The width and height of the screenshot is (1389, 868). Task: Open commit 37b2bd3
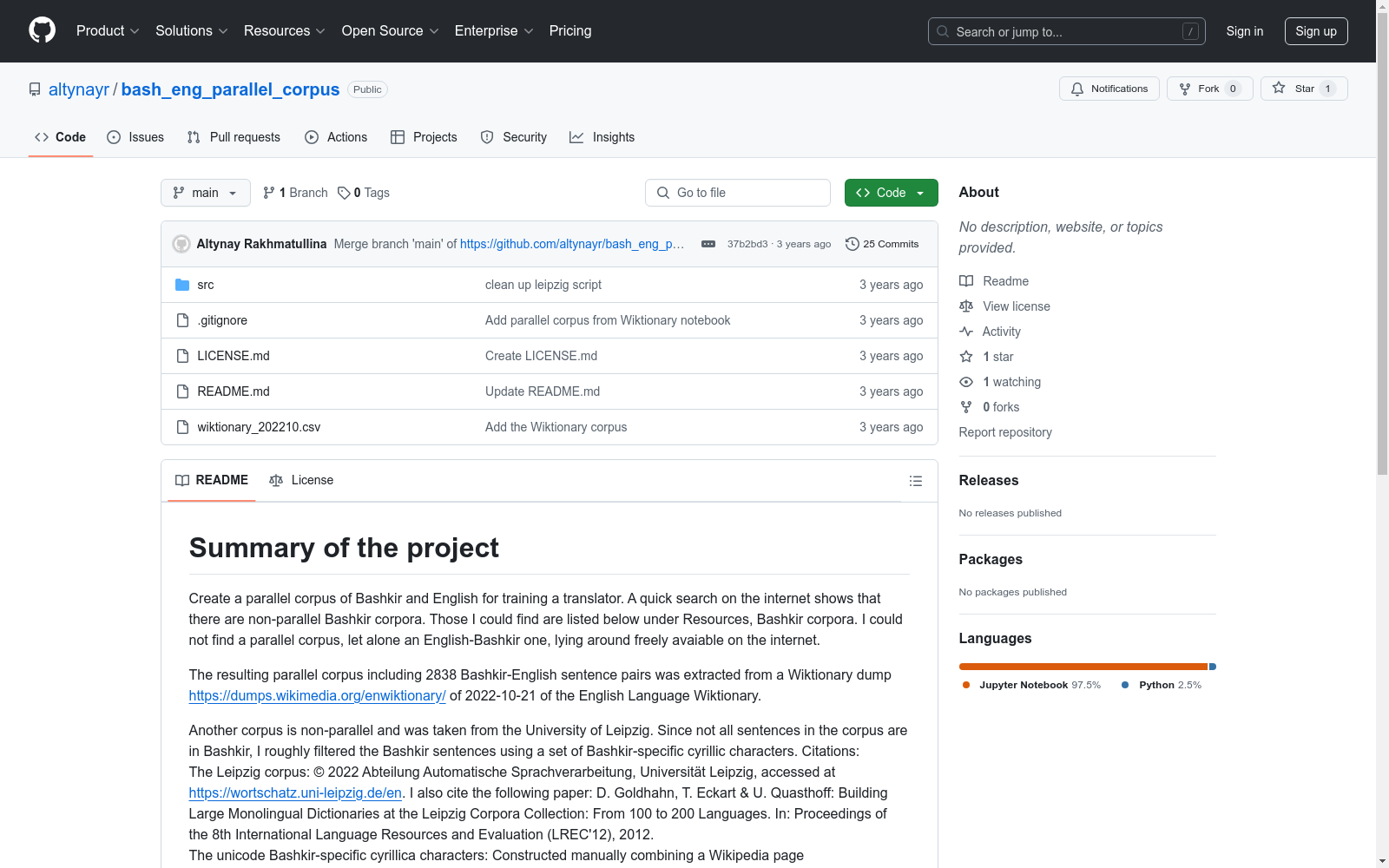pyautogui.click(x=747, y=244)
